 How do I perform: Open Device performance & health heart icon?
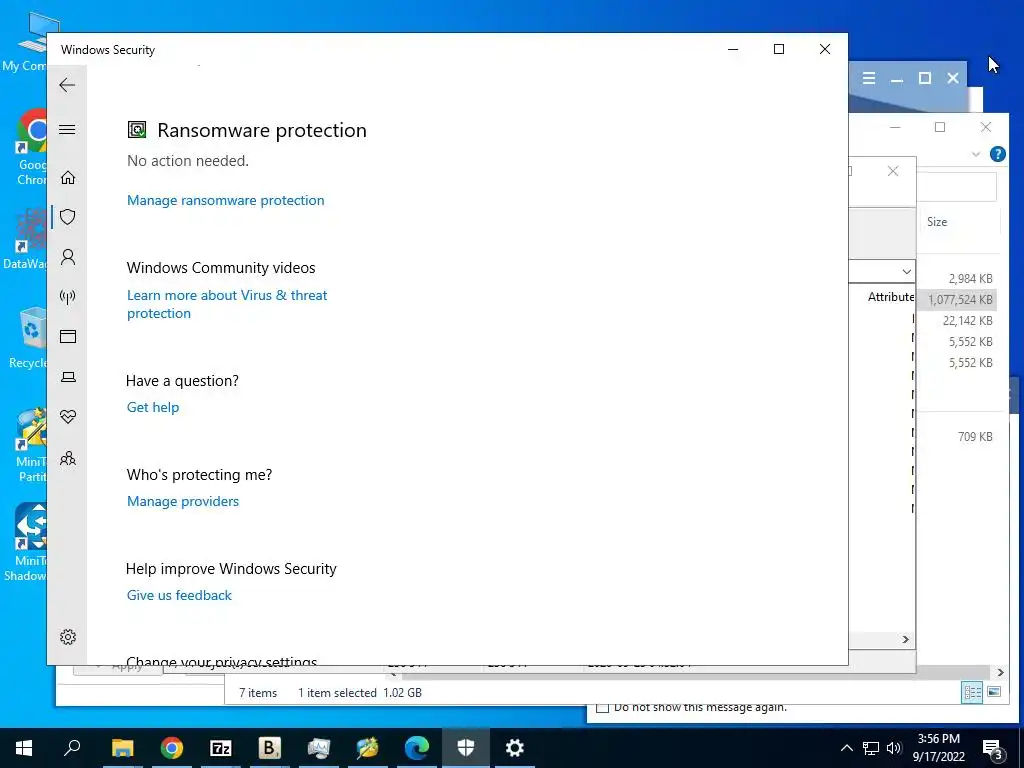[x=68, y=417]
